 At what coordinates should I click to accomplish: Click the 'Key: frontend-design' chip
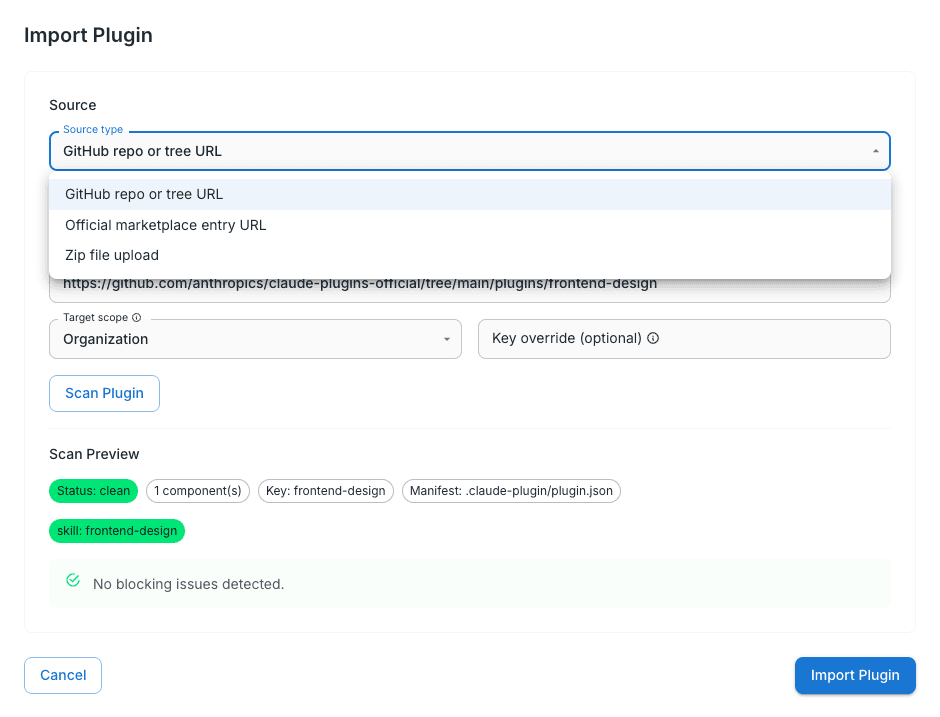[326, 491]
